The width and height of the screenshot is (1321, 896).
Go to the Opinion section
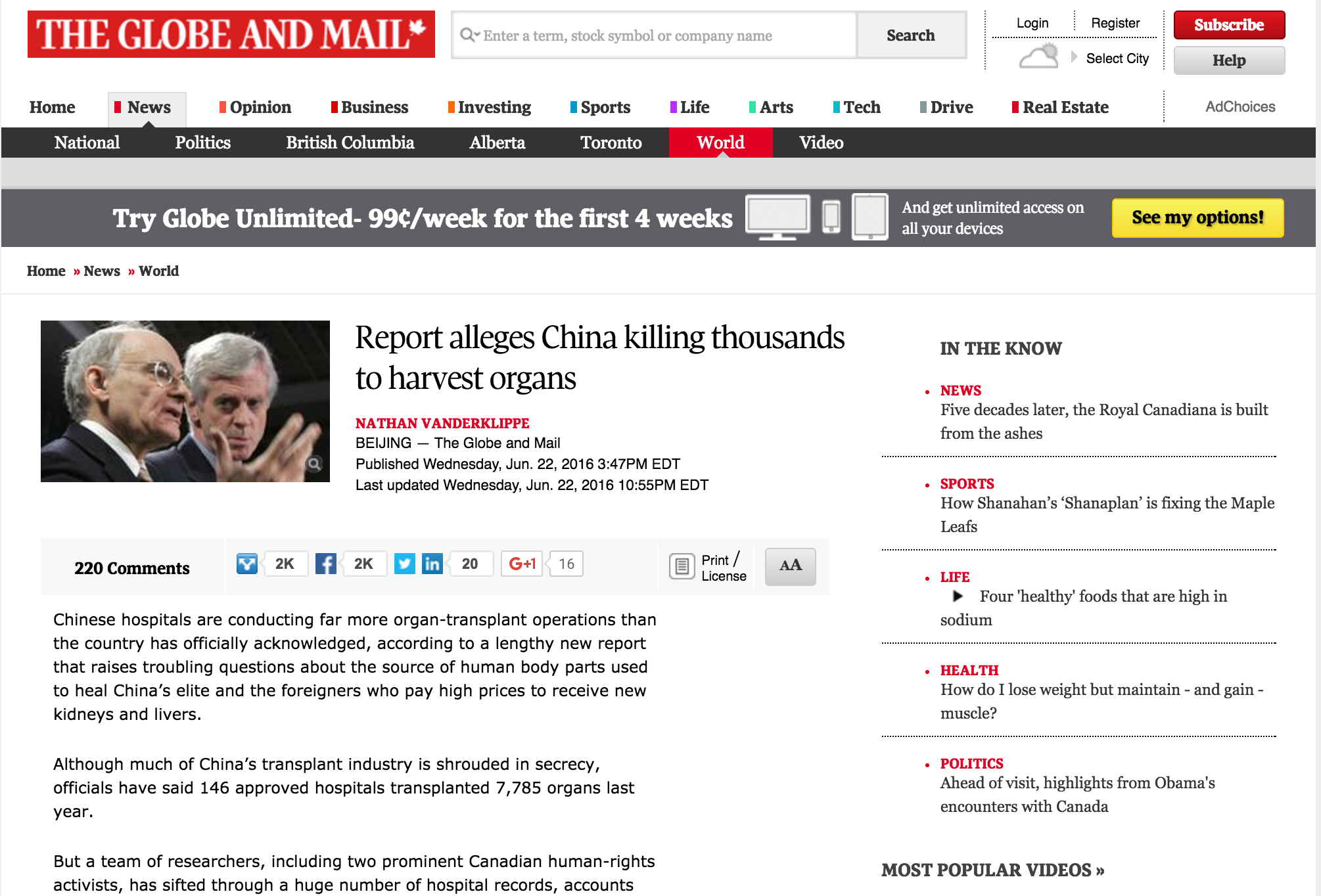click(x=255, y=107)
